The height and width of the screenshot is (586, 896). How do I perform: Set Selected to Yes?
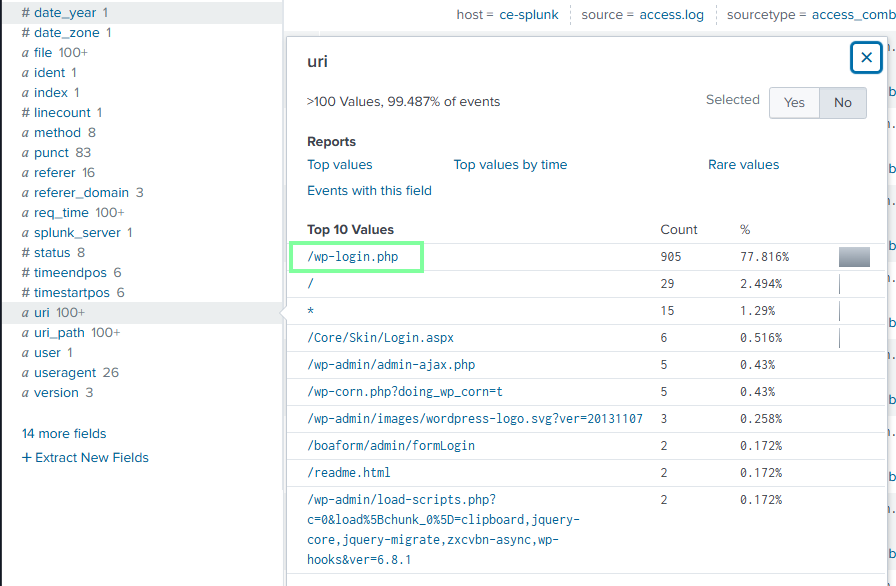tap(794, 103)
